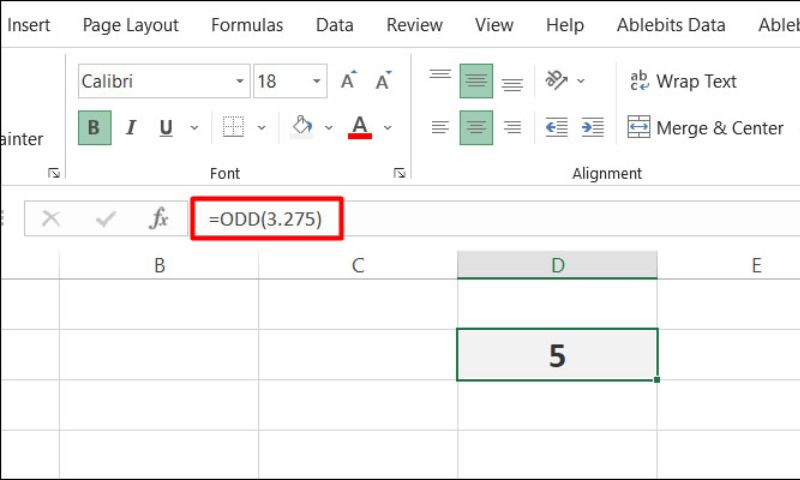Expand the font size dropdown arrow

(316, 81)
